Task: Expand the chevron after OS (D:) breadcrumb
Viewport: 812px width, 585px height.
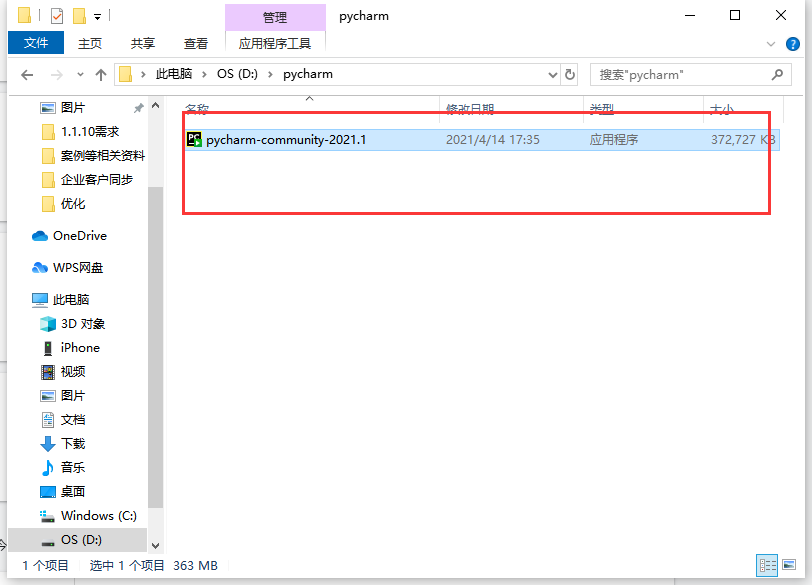Action: coord(270,75)
